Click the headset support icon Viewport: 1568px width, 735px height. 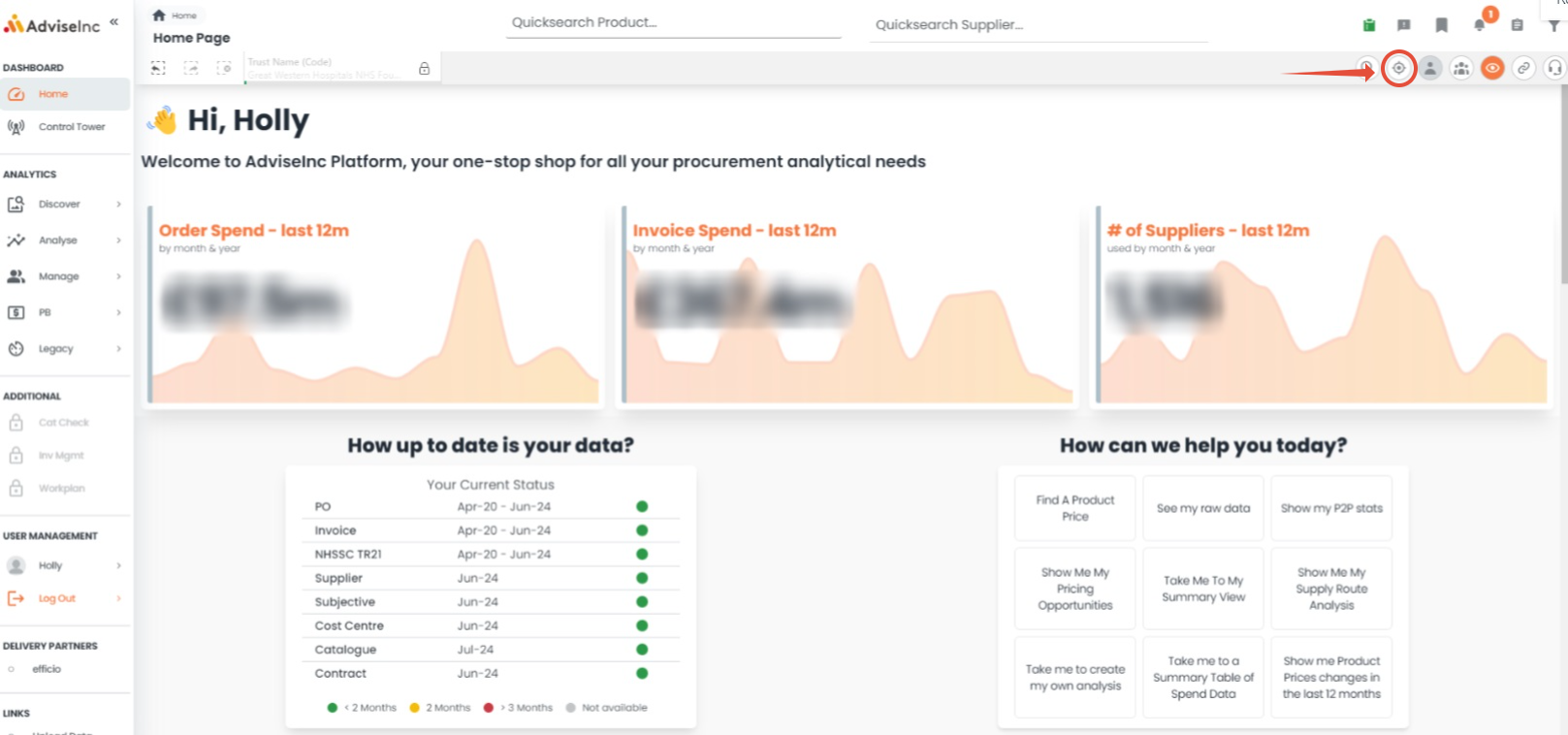[1554, 68]
